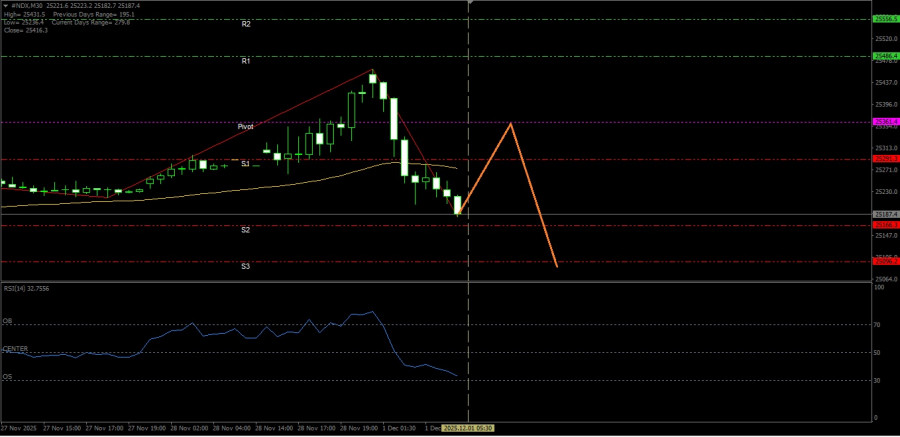The height and width of the screenshot is (437, 900).
Task: Click the RSI scale value 50
Action: click(x=877, y=353)
